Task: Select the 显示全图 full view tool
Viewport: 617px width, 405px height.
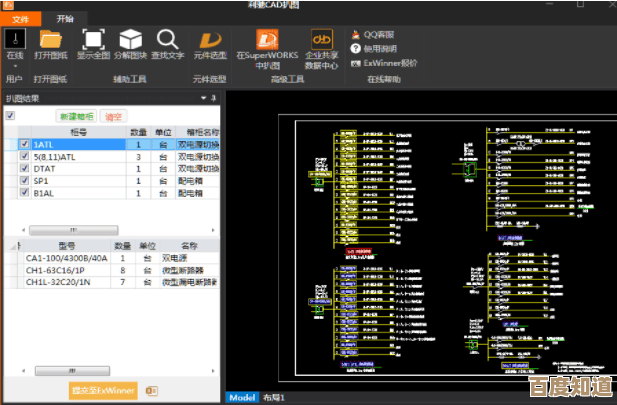Action: [92, 40]
